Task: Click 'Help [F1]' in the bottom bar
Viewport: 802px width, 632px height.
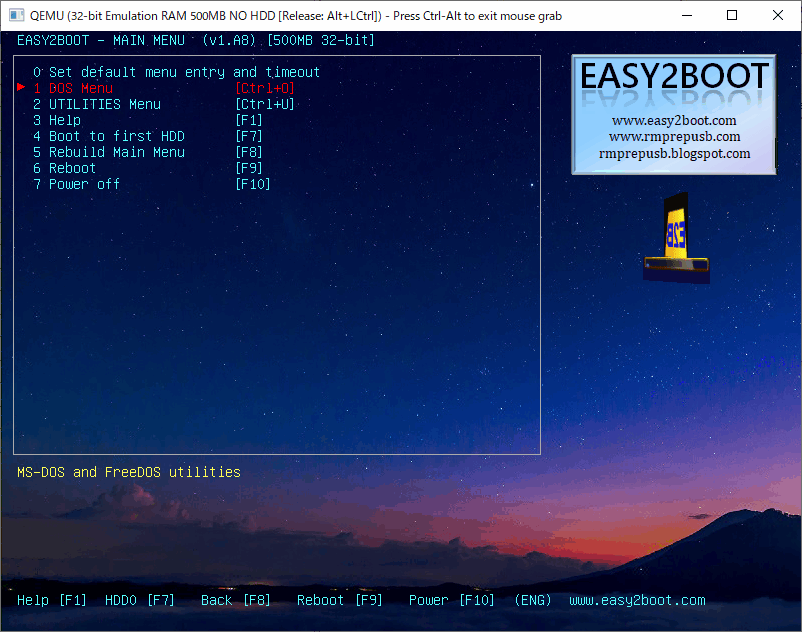Action: [52, 600]
